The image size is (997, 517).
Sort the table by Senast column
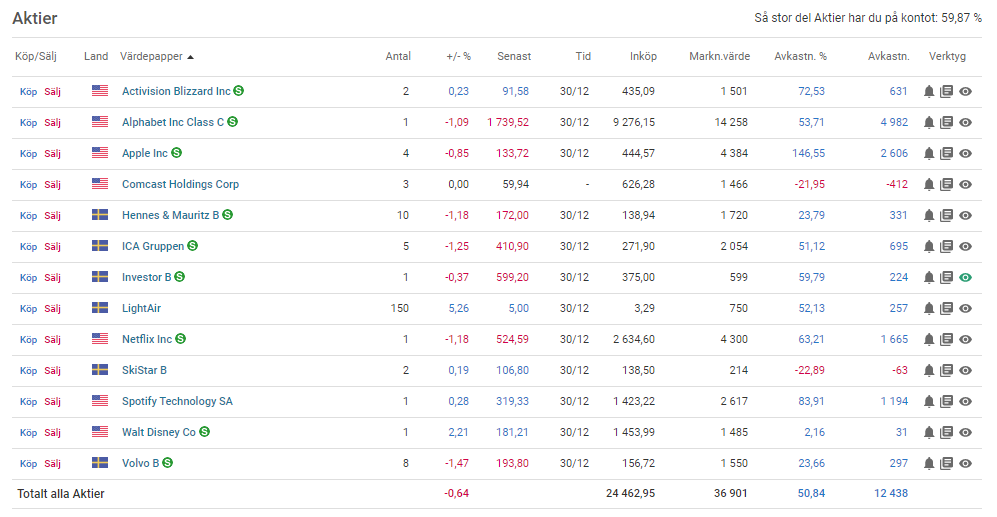[514, 56]
